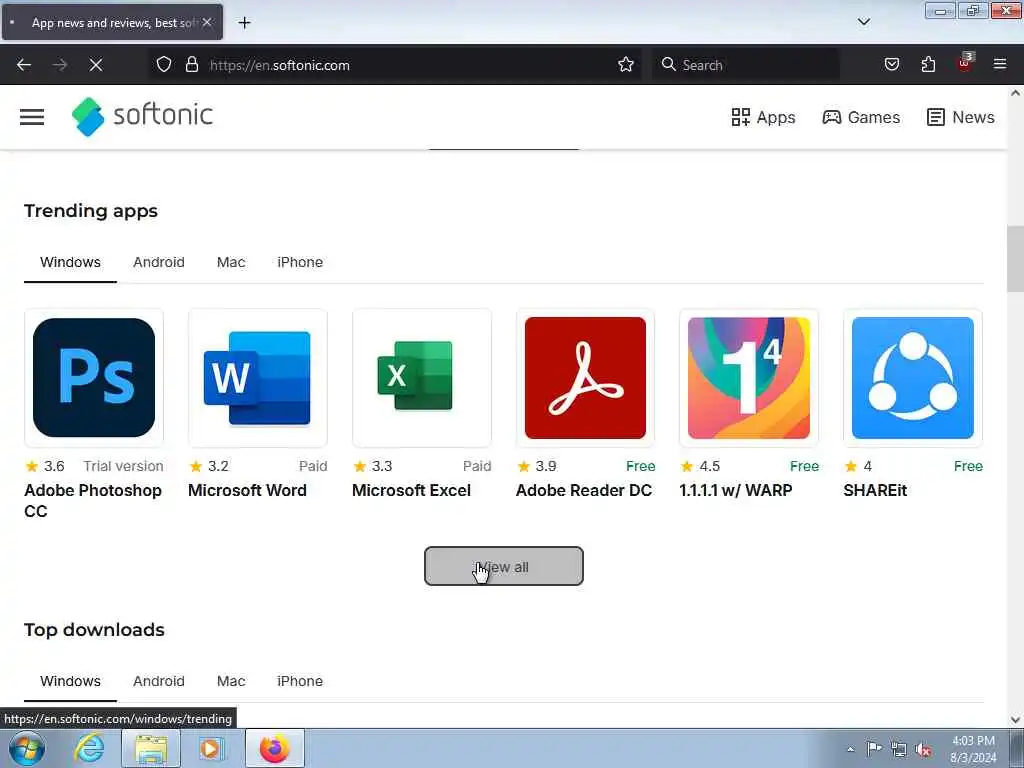Open the uBlock extension icon
This screenshot has height=768, width=1024.
965,63
